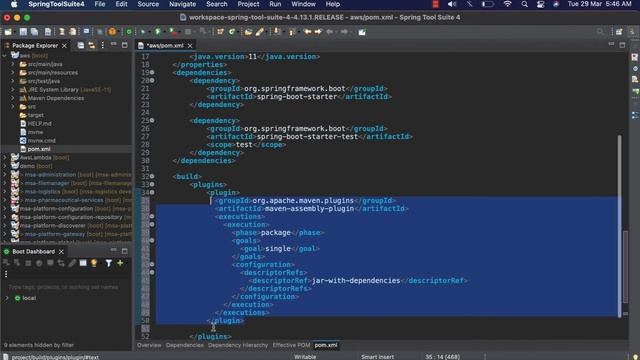The width and height of the screenshot is (640, 360).
Task: Click macOS Spotlight search icon
Action: tap(524, 4)
